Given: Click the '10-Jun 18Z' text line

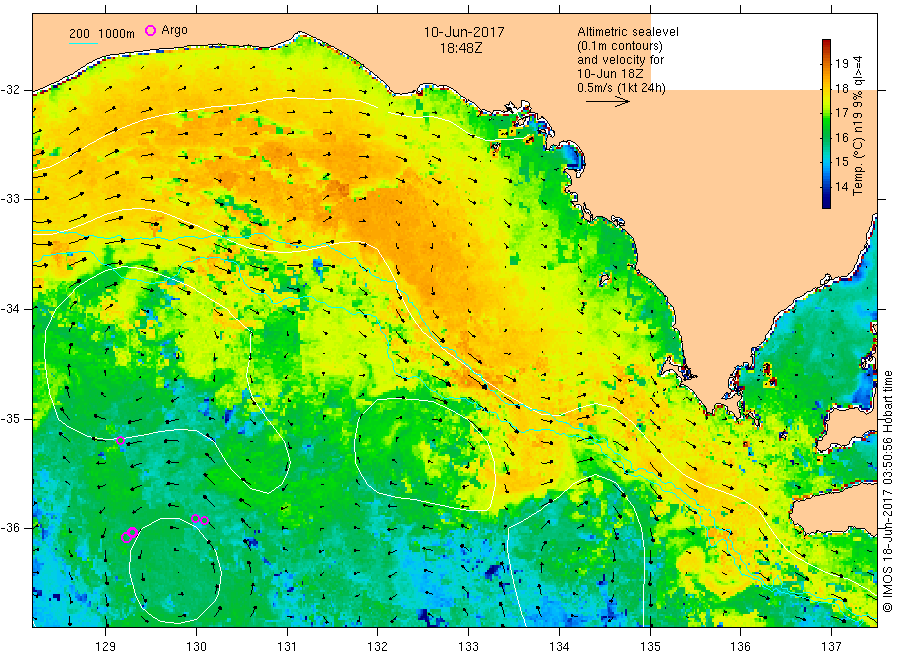Looking at the screenshot, I should (x=610, y=74).
